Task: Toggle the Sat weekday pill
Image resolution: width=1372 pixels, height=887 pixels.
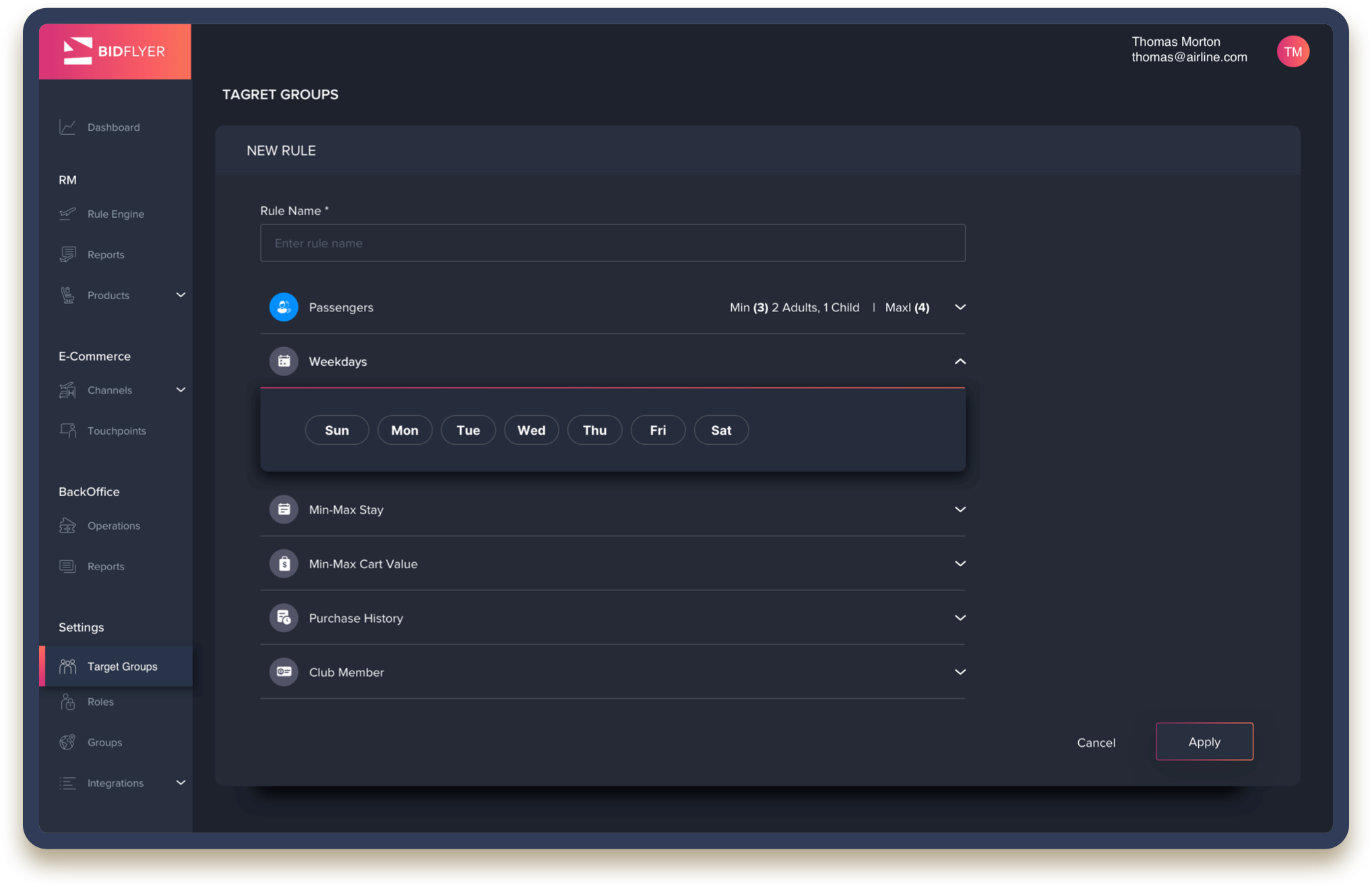Action: [721, 431]
